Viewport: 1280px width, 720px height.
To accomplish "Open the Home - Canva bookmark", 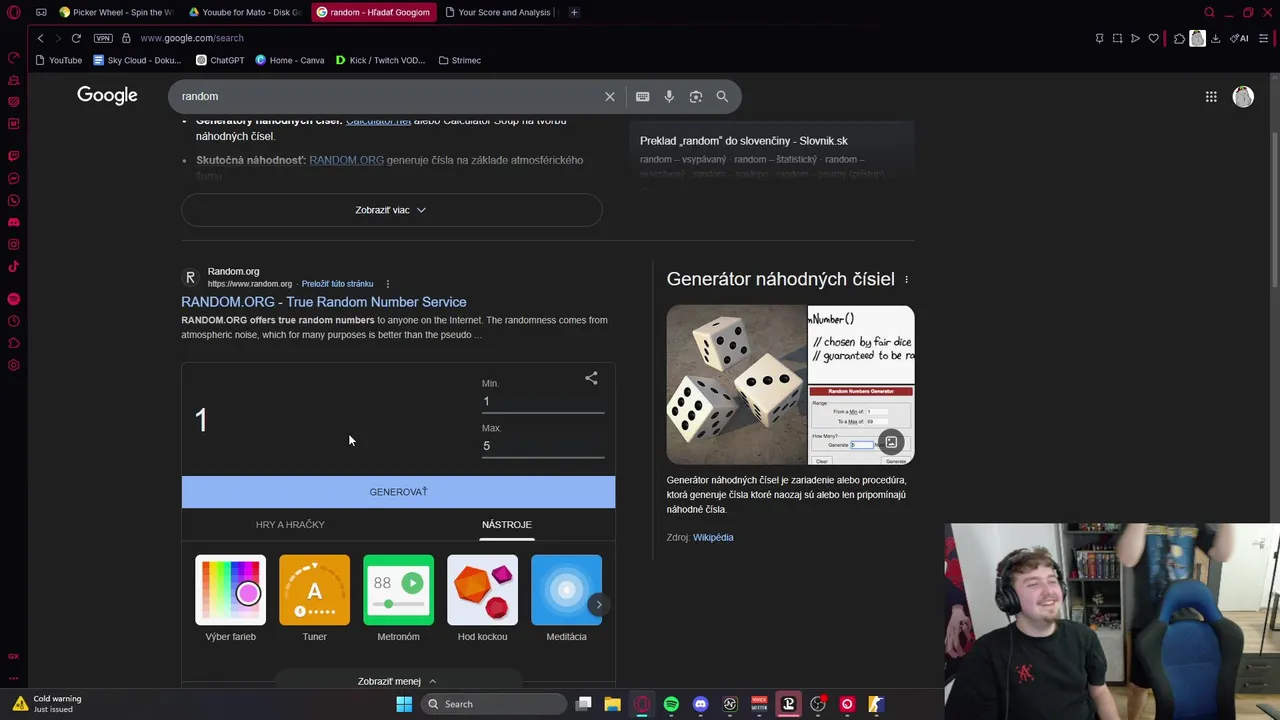I will 290,60.
